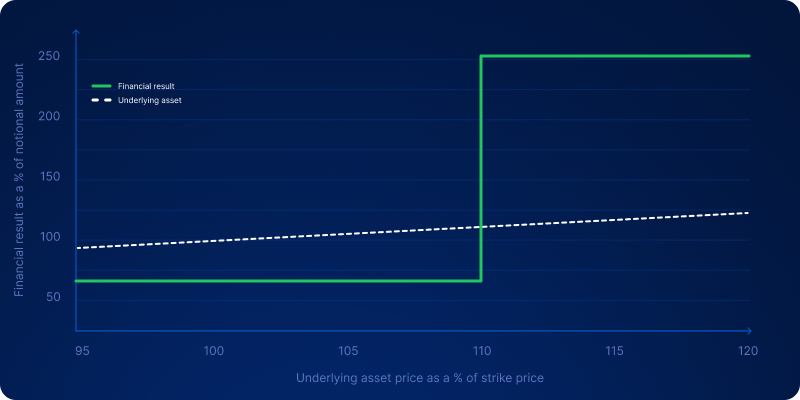Click the 105 x-axis tick label
Viewport: 800px width, 400px height.
pyautogui.click(x=348, y=351)
